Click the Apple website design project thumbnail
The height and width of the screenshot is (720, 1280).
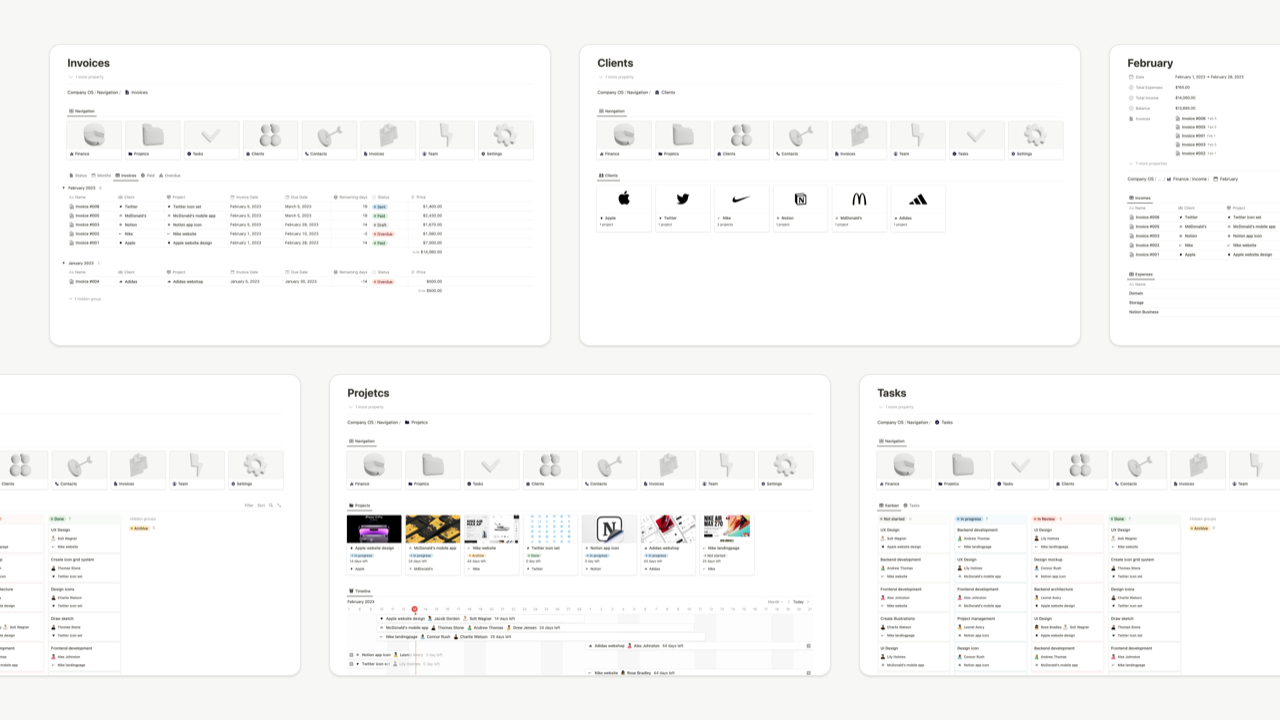pos(373,528)
